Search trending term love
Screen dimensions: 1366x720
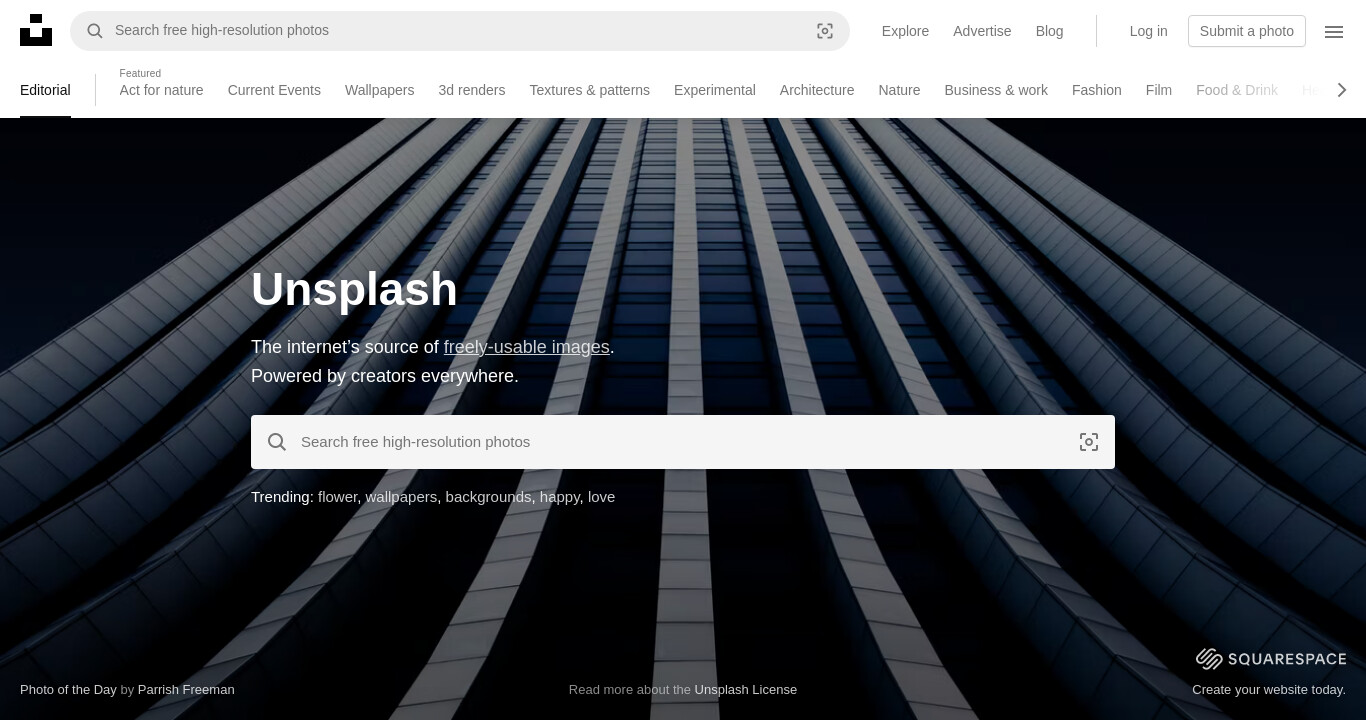[x=601, y=497]
